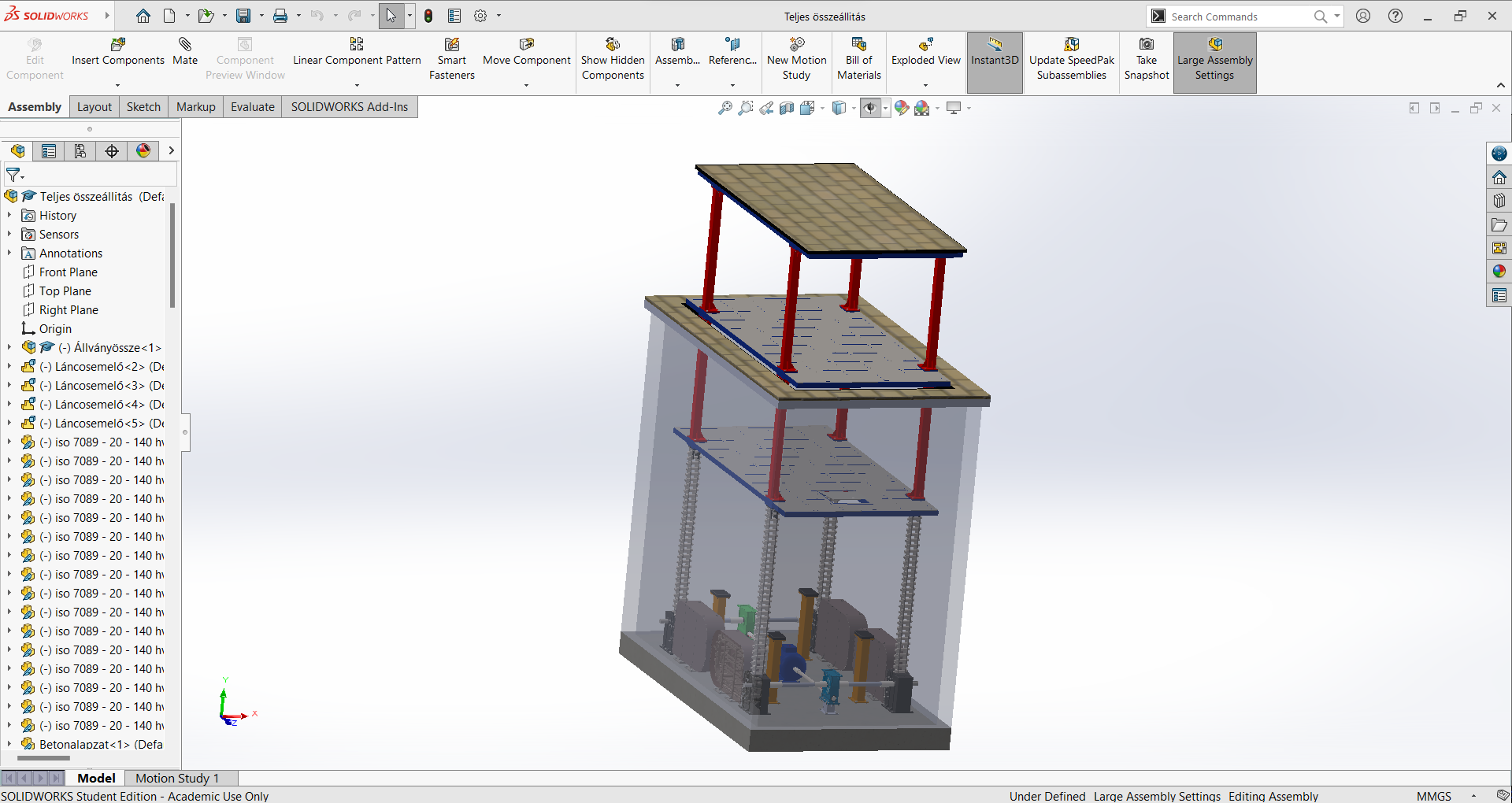Expand the History tree node
Viewport: 1512px width, 803px height.
[x=9, y=216]
